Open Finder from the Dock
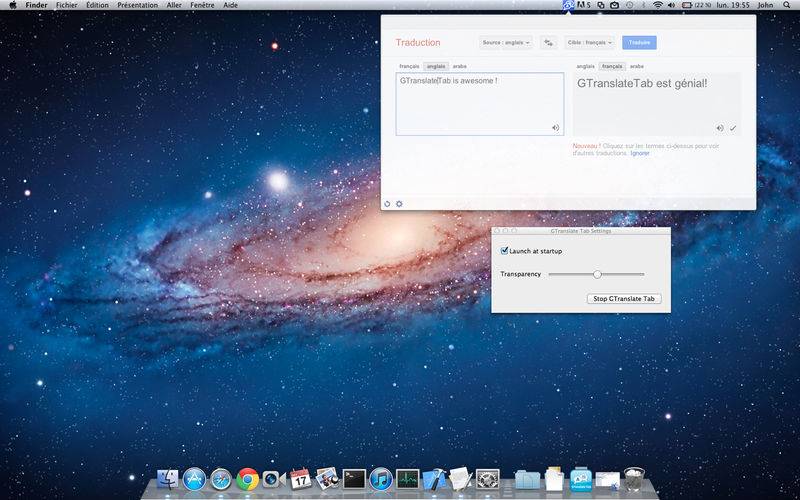 (168, 479)
